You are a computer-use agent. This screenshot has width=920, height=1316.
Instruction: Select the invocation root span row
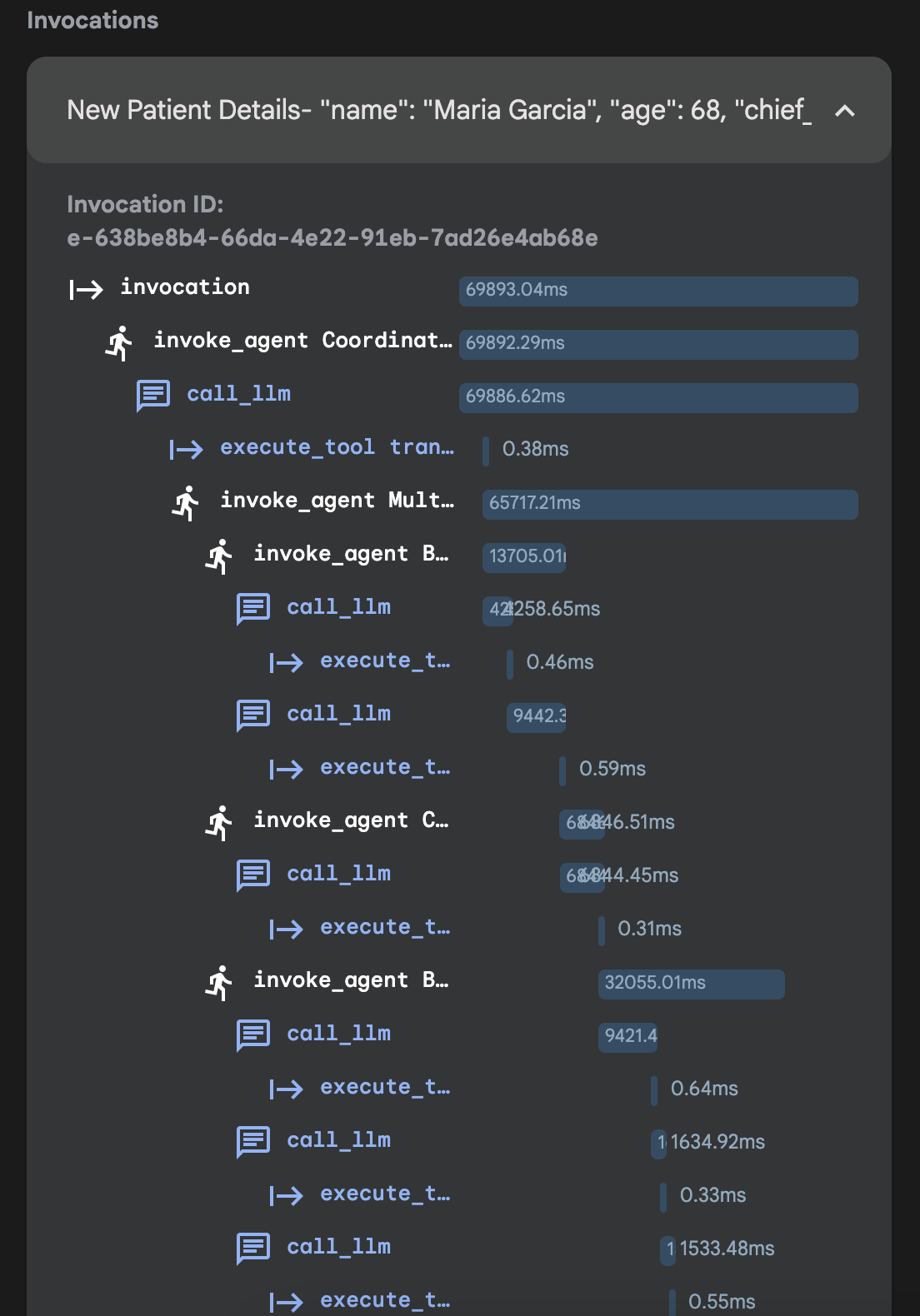[185, 287]
